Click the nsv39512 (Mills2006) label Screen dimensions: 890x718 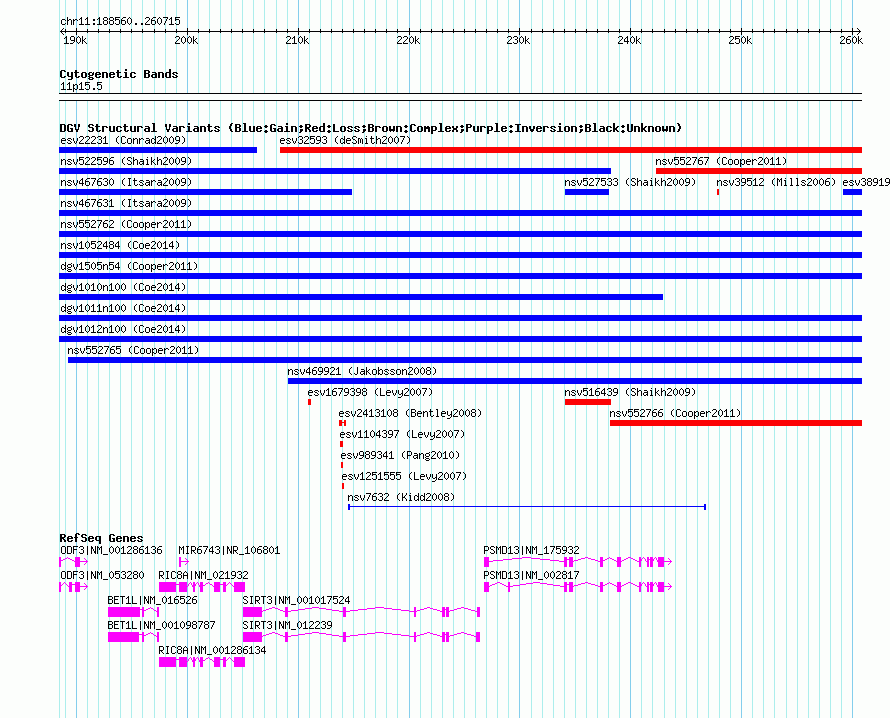(776, 182)
